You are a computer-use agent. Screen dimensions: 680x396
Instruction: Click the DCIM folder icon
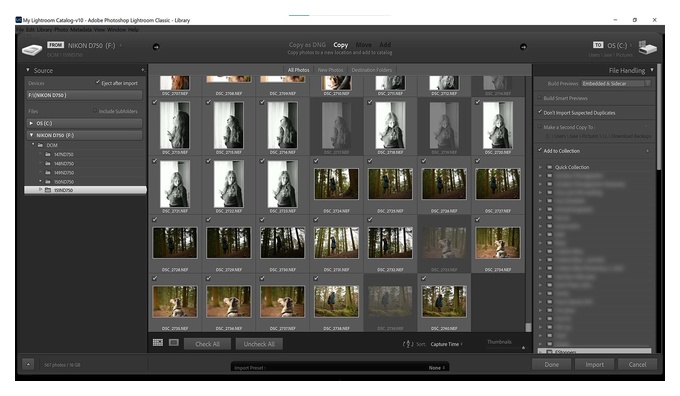point(40,145)
